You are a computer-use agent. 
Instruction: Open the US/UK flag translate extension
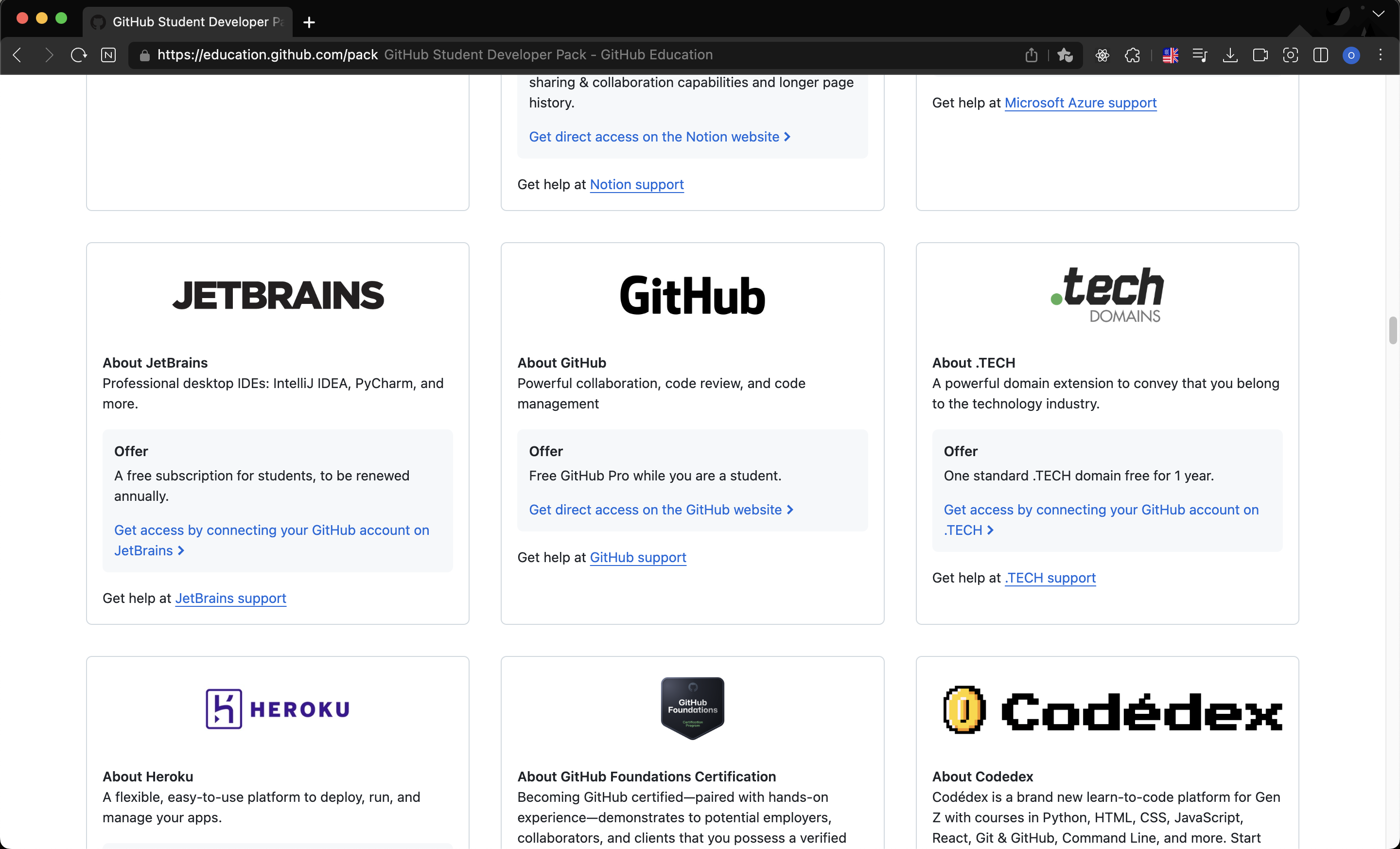pyautogui.click(x=1171, y=55)
